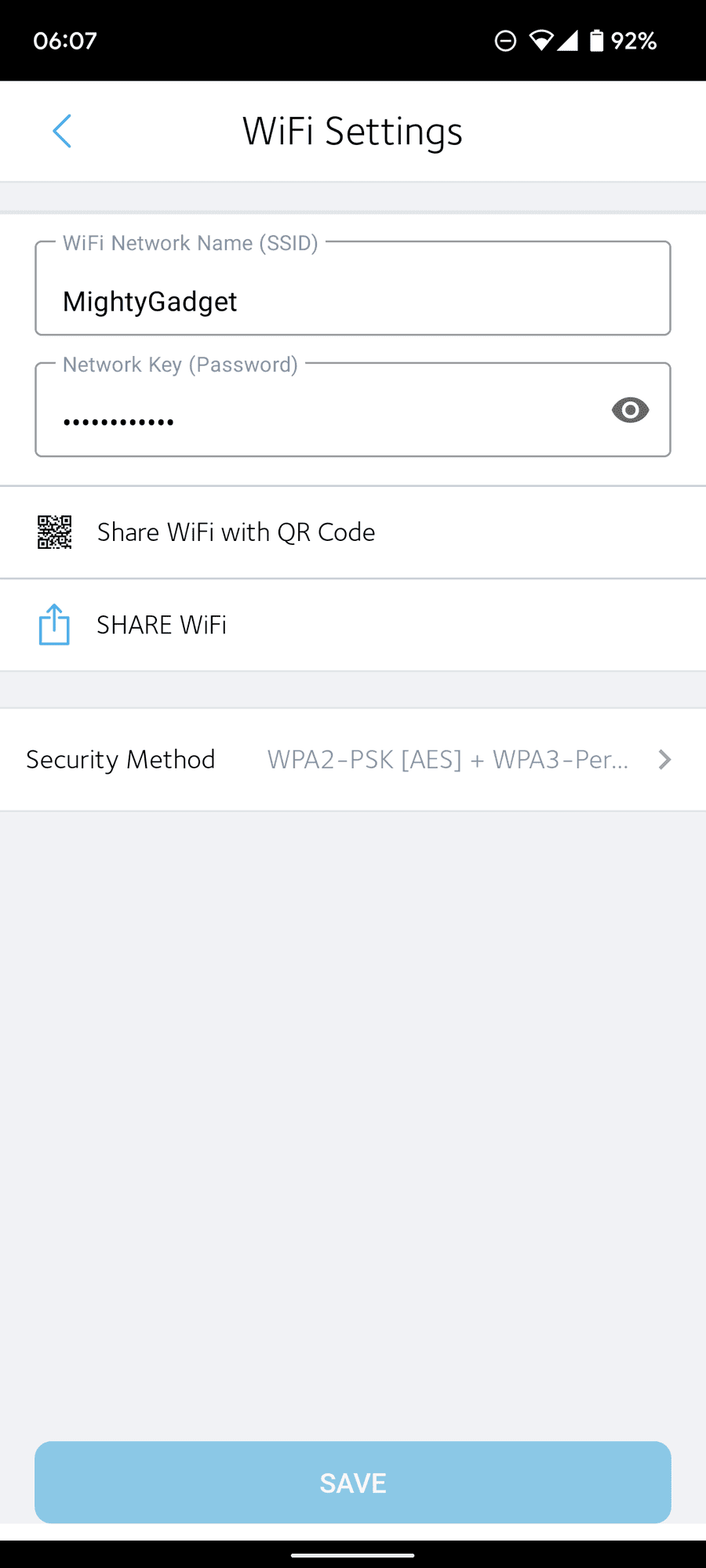Show password with the eye icon
This screenshot has height=1568, width=706.
point(630,409)
